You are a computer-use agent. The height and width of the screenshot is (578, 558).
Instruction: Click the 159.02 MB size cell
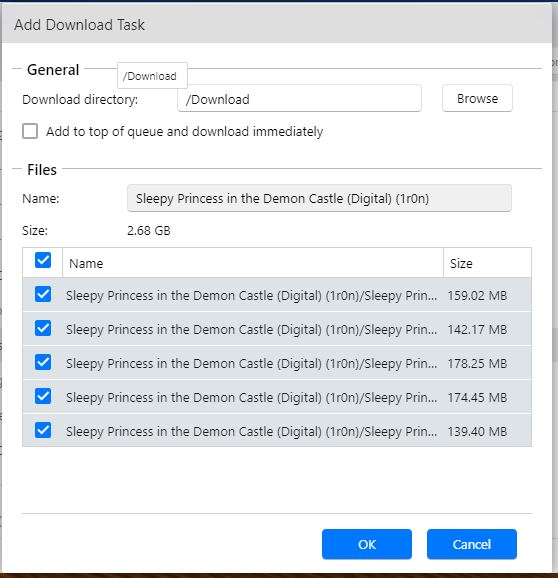click(x=477, y=295)
